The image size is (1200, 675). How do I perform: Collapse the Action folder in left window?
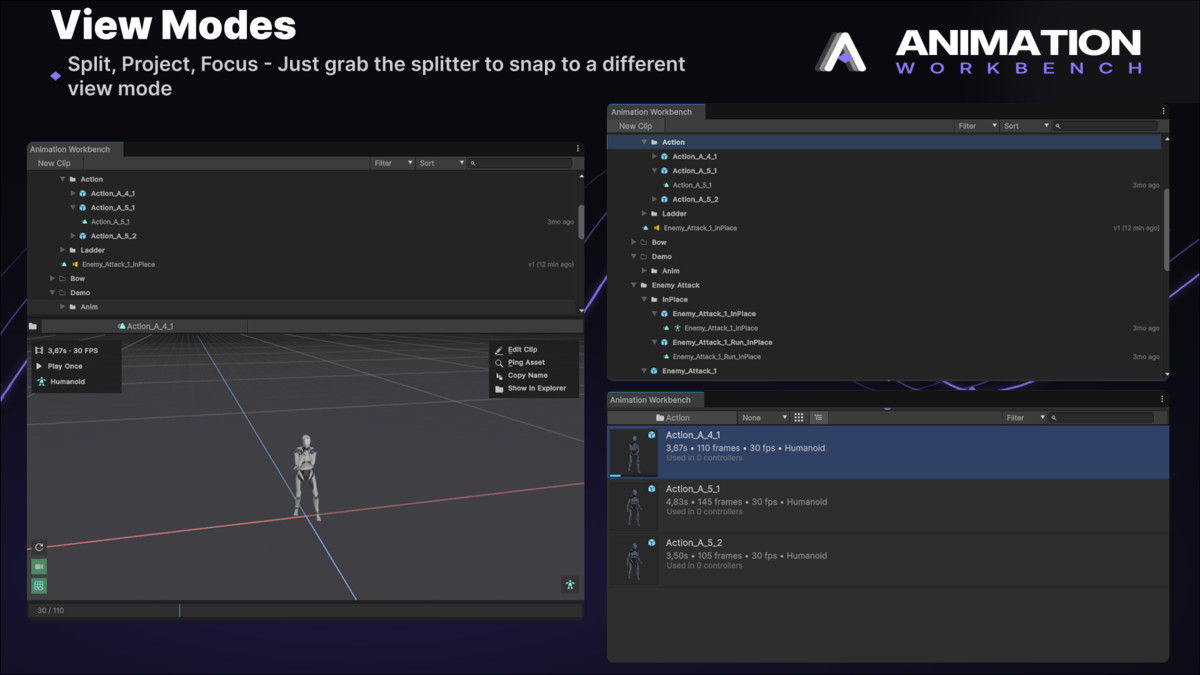(63, 180)
